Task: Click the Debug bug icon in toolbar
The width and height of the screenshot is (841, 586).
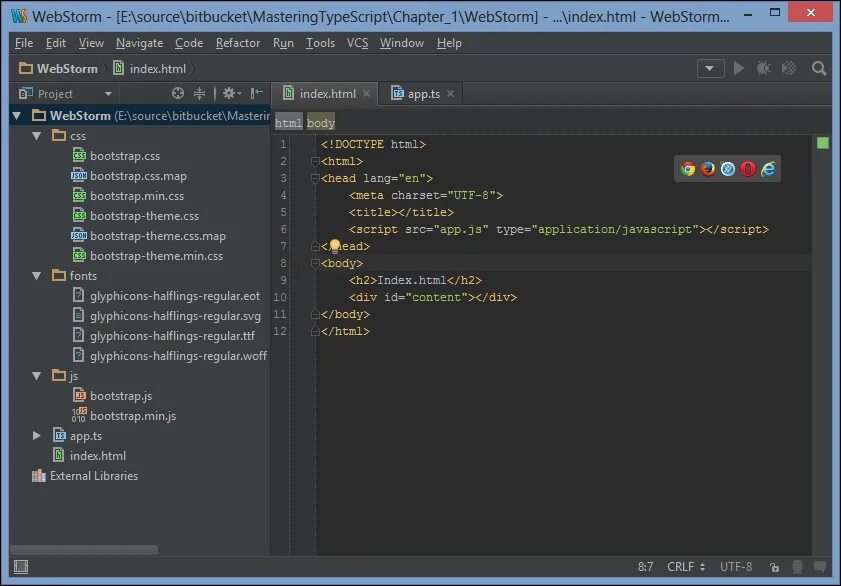Action: 763,69
